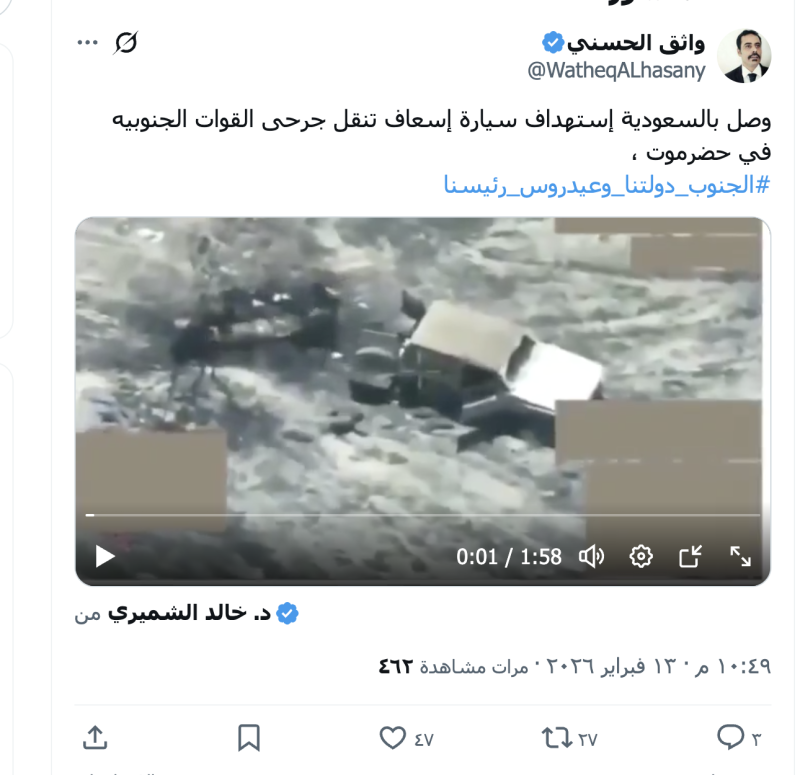Expand video to fullscreen

tap(740, 556)
